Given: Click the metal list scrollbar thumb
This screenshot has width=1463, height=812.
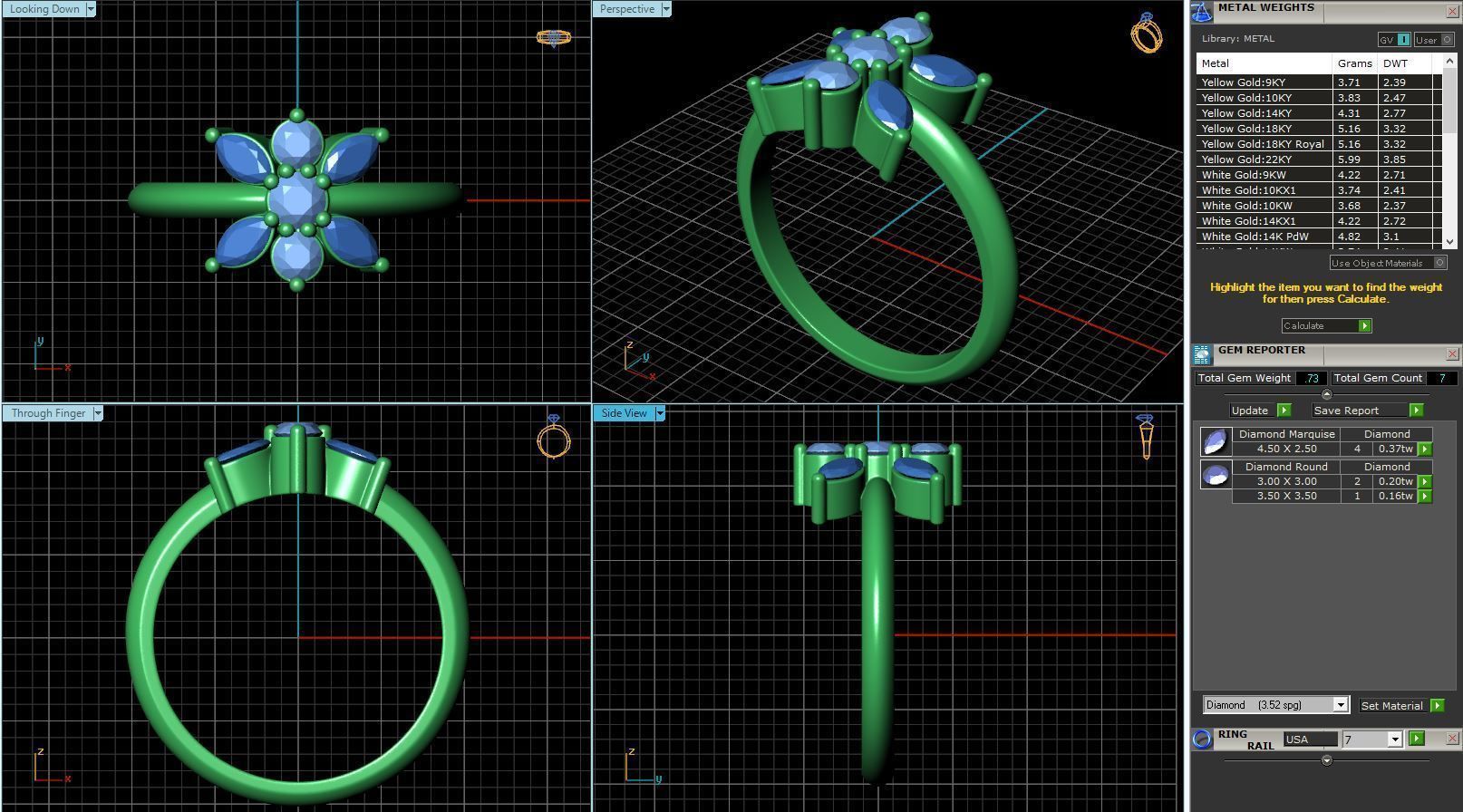Looking at the screenshot, I should (x=1448, y=100).
